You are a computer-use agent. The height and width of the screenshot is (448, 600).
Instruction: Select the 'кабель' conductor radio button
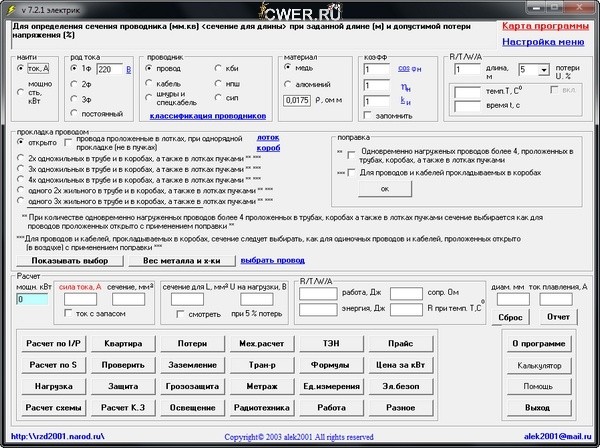(150, 85)
